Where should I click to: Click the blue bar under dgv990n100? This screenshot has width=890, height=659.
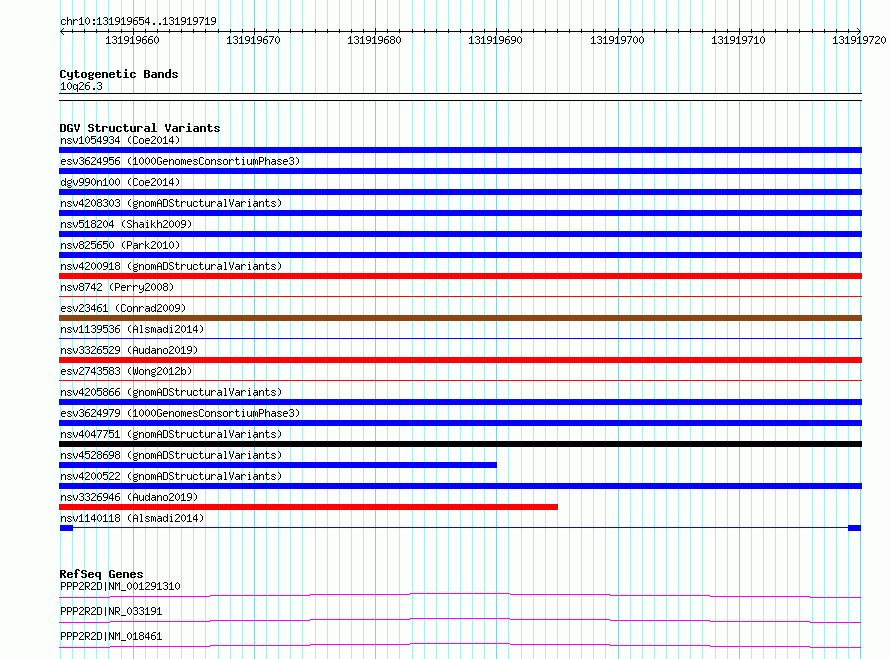tap(460, 192)
